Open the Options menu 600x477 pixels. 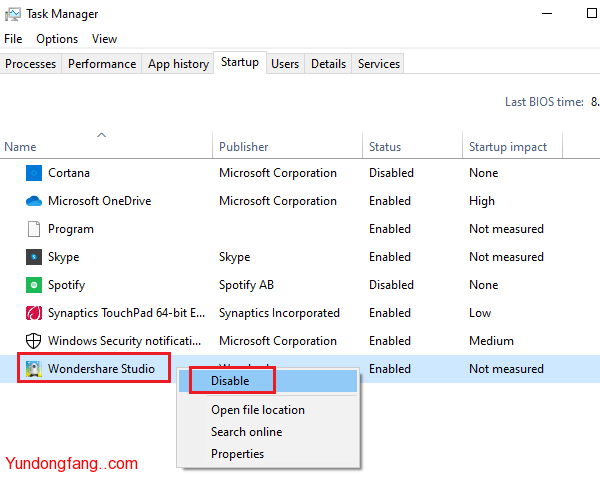pyautogui.click(x=57, y=39)
